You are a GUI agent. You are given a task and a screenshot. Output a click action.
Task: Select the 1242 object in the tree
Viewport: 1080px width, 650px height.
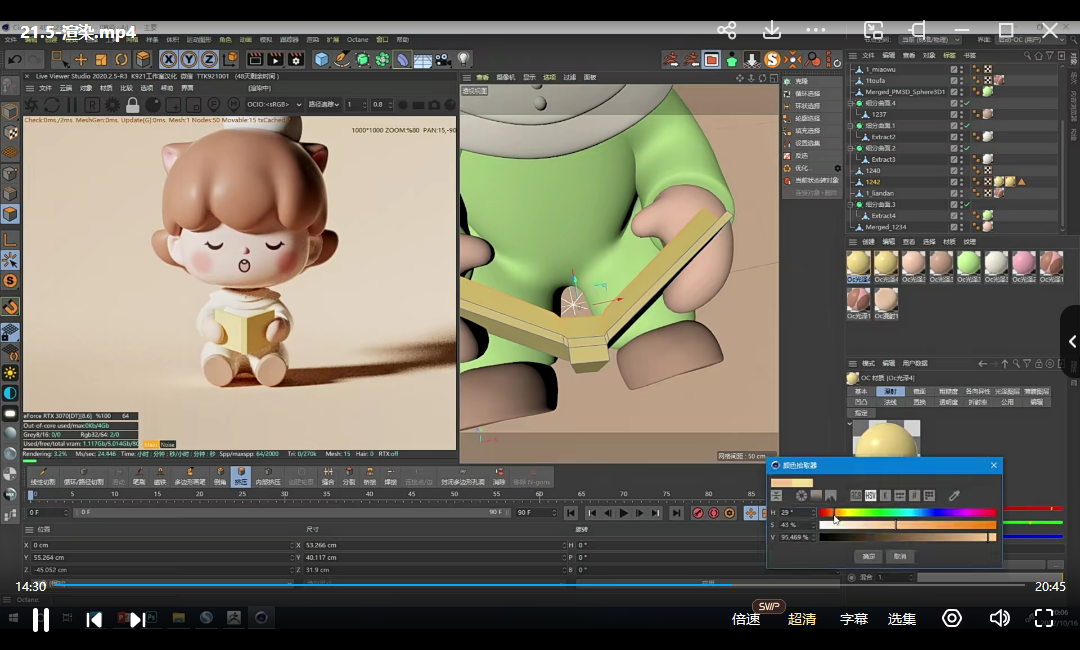click(873, 182)
